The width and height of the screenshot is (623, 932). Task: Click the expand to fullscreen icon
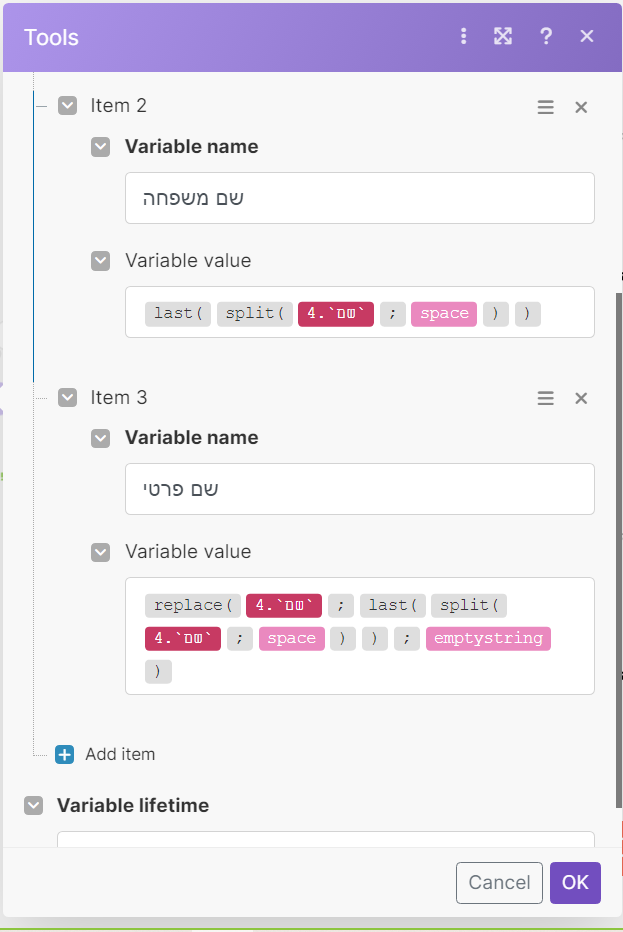click(503, 37)
